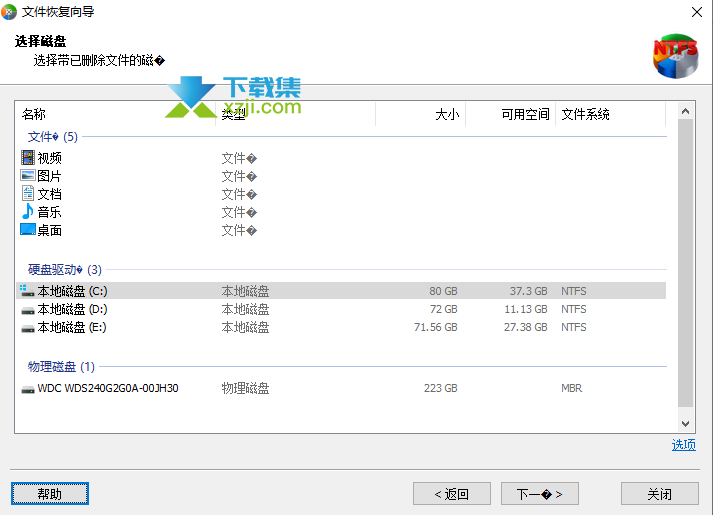Close the 文件恢复向导 window
The height and width of the screenshot is (515, 713).
(697, 12)
